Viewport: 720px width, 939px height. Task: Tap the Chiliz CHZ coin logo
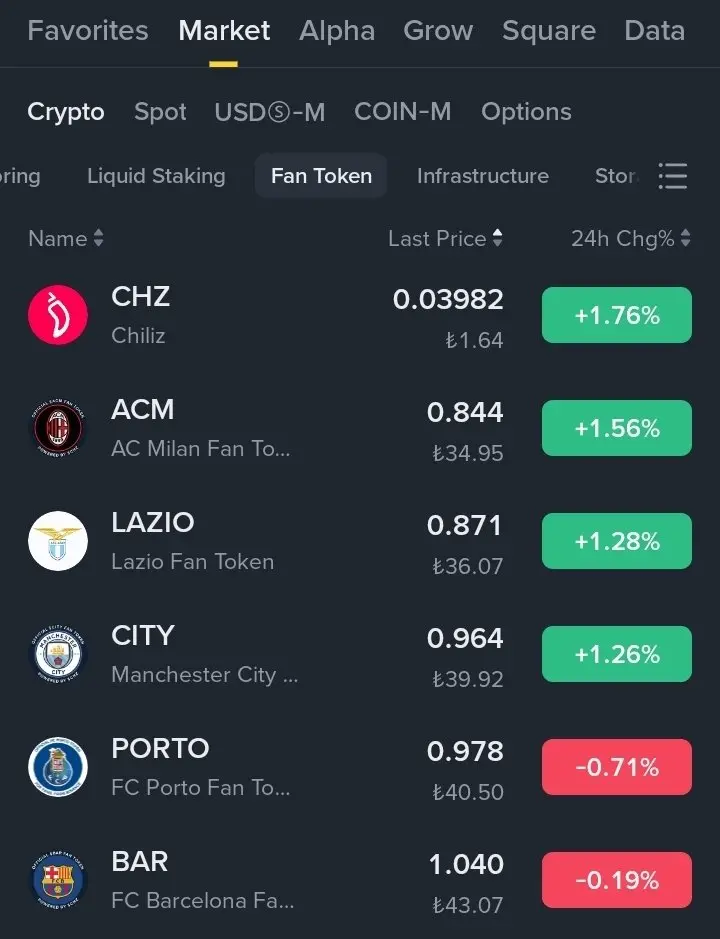[x=58, y=315]
